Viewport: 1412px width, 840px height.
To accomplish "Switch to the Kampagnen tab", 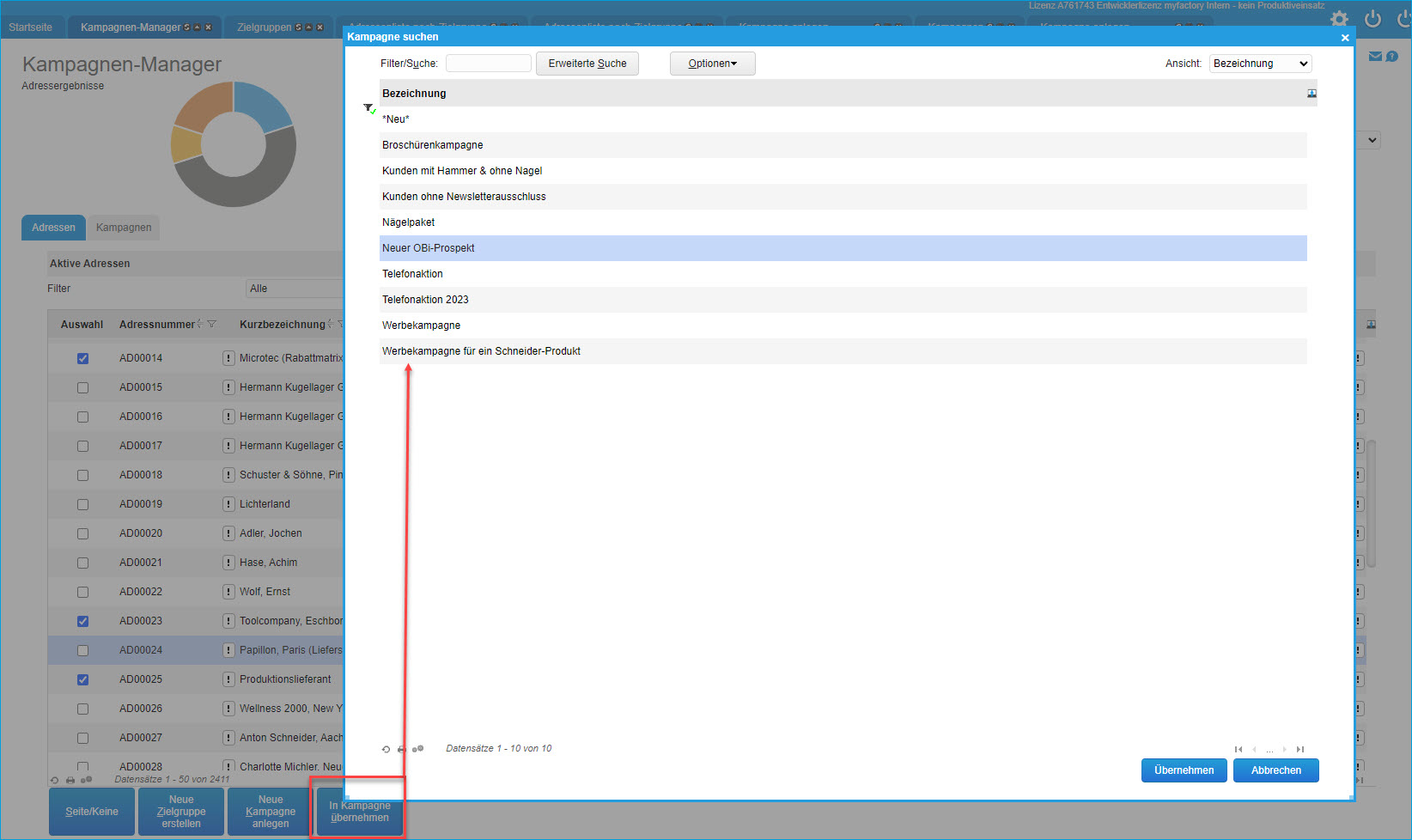I will pyautogui.click(x=124, y=228).
